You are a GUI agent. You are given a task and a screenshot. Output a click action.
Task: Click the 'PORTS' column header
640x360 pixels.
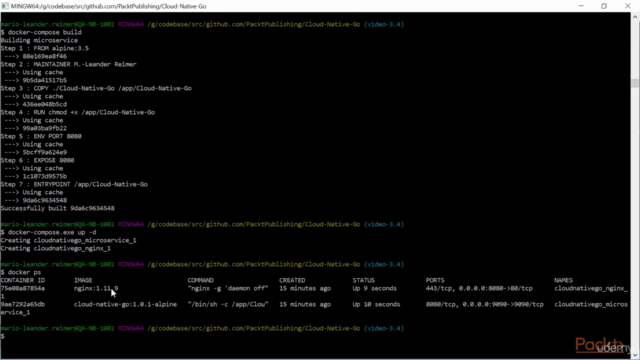(435, 280)
